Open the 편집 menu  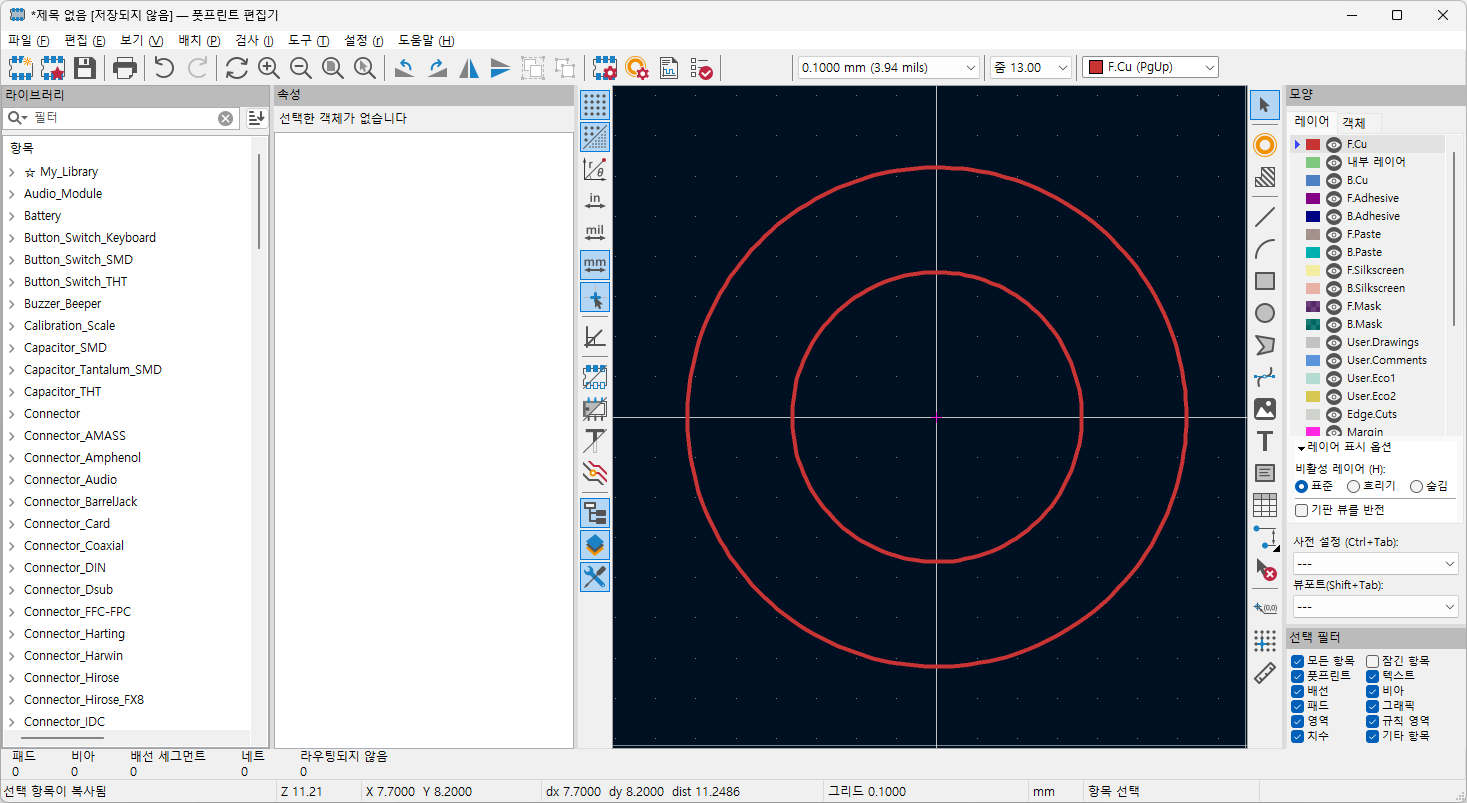(85, 41)
